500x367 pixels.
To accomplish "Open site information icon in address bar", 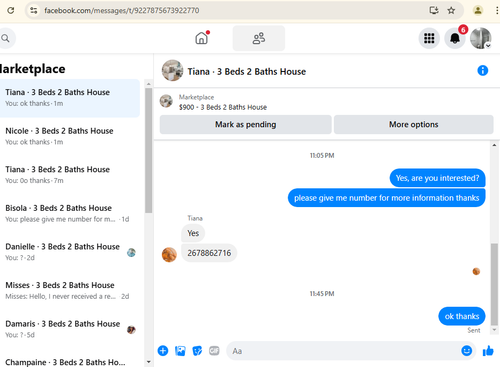I will coord(34,10).
